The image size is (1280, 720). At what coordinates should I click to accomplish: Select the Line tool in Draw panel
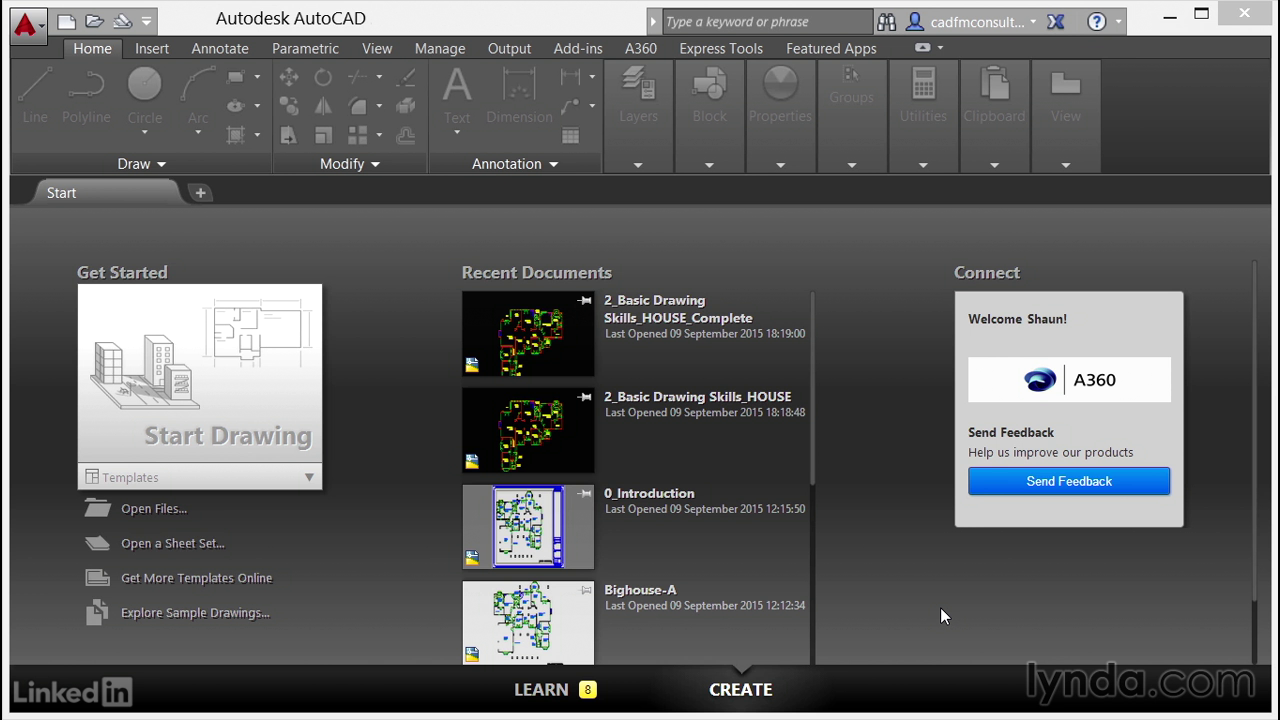pyautogui.click(x=35, y=96)
